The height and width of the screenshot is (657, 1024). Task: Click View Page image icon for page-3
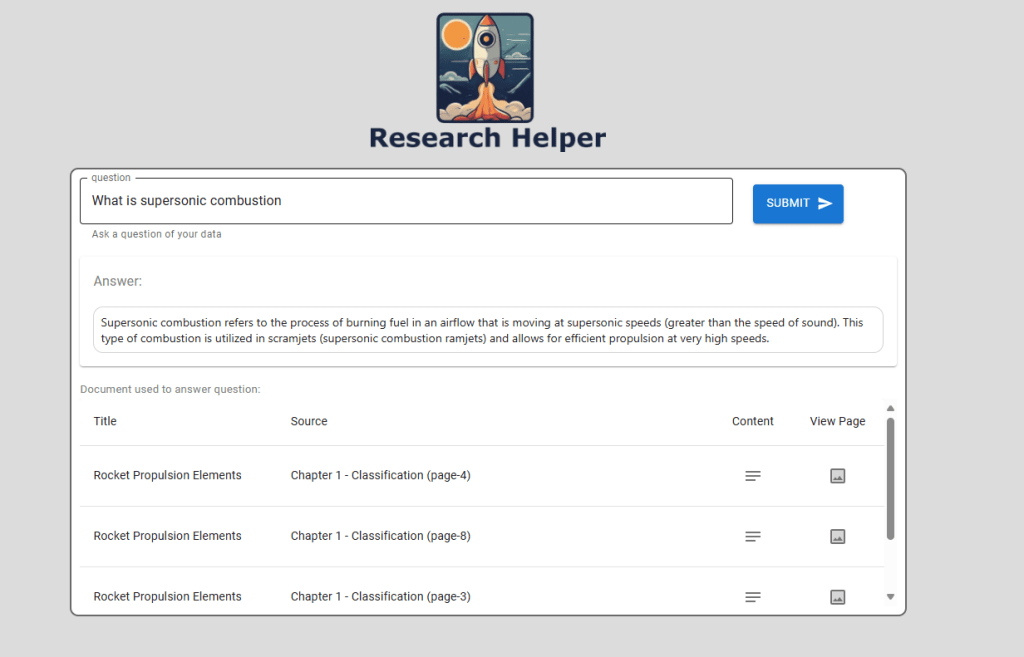(838, 597)
